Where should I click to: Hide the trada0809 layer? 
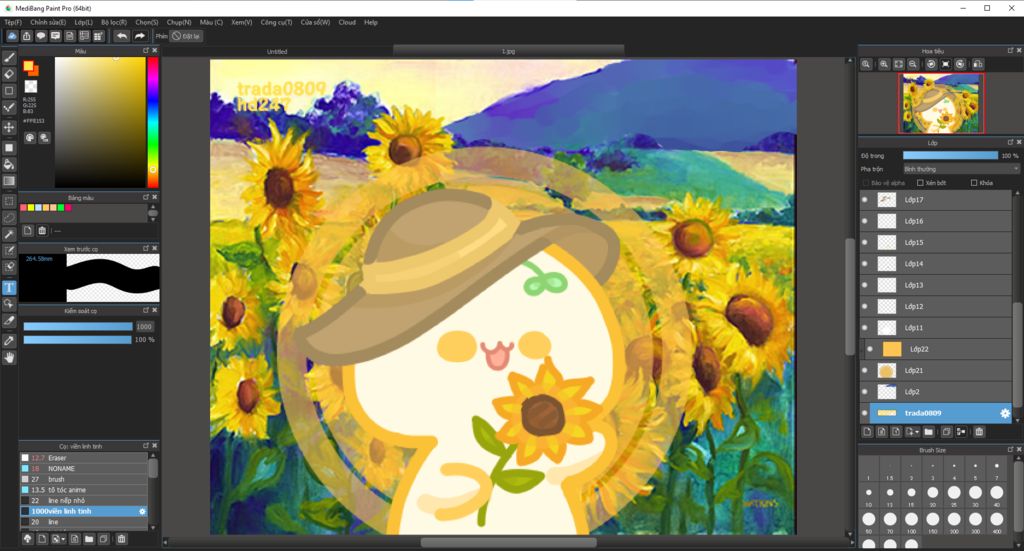click(x=865, y=413)
